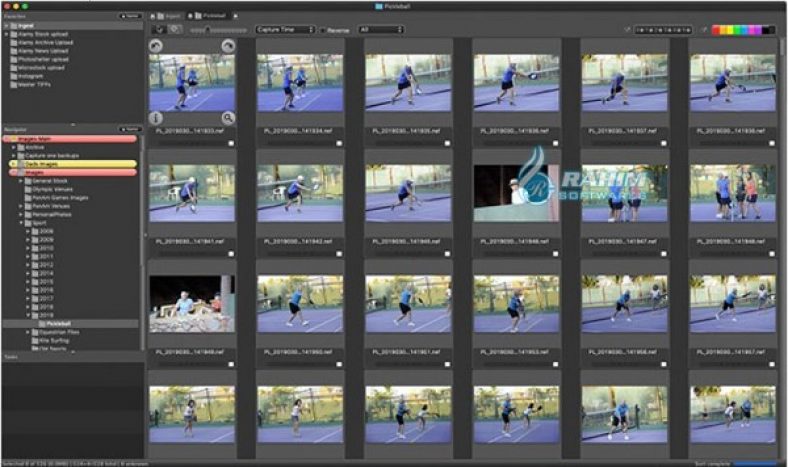Toggle the Reverse sort checkbox

click(x=322, y=30)
